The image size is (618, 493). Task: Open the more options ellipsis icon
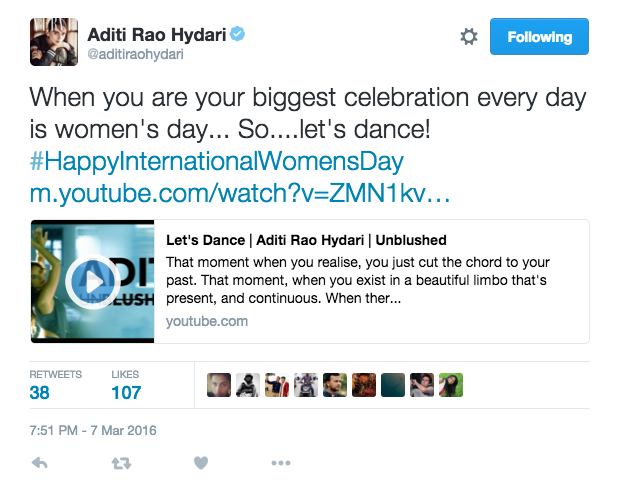pyautogui.click(x=281, y=463)
